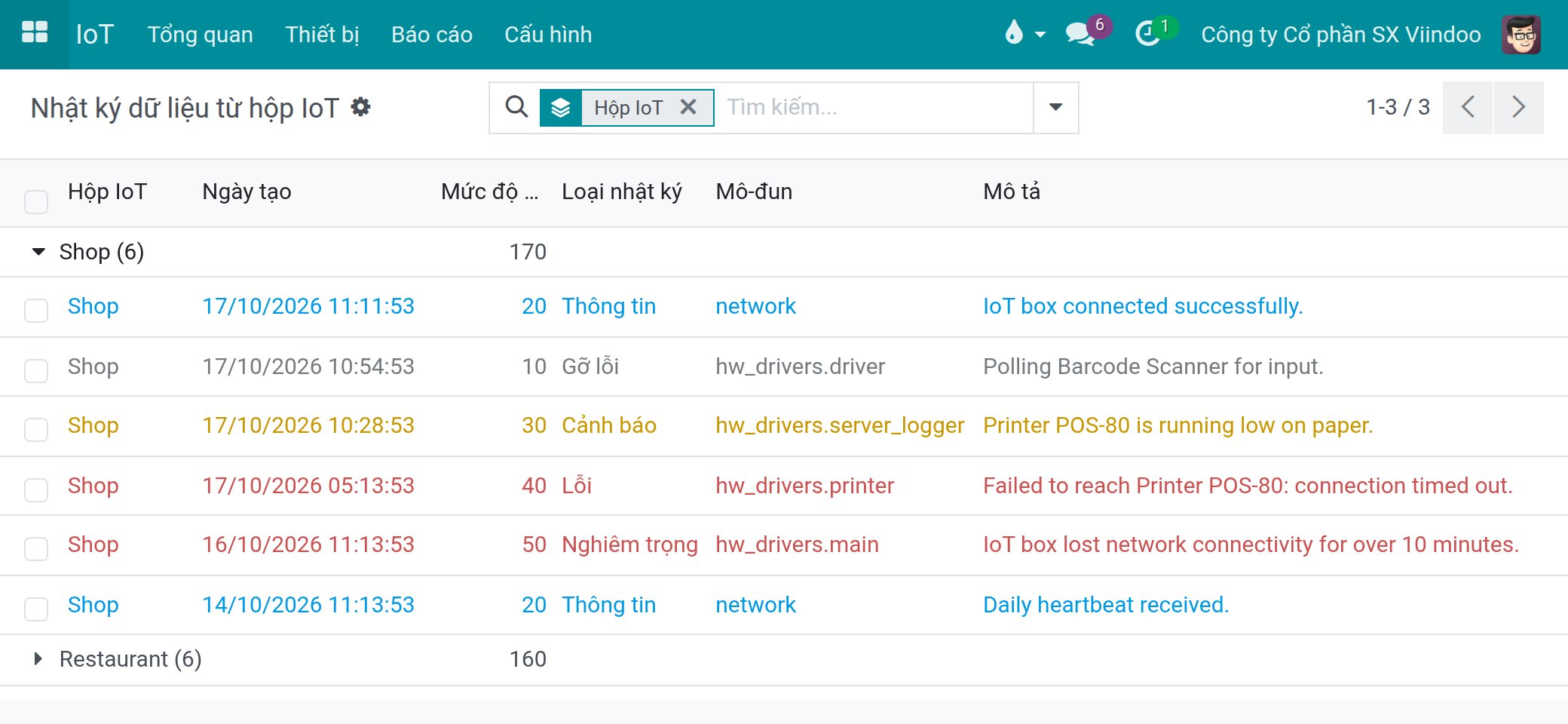1568x724 pixels.
Task: Sort by Hộp IoT column header
Action: (107, 192)
